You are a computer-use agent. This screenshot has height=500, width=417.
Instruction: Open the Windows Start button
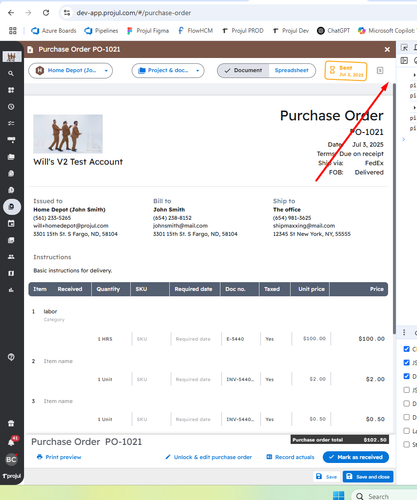pos(338,495)
